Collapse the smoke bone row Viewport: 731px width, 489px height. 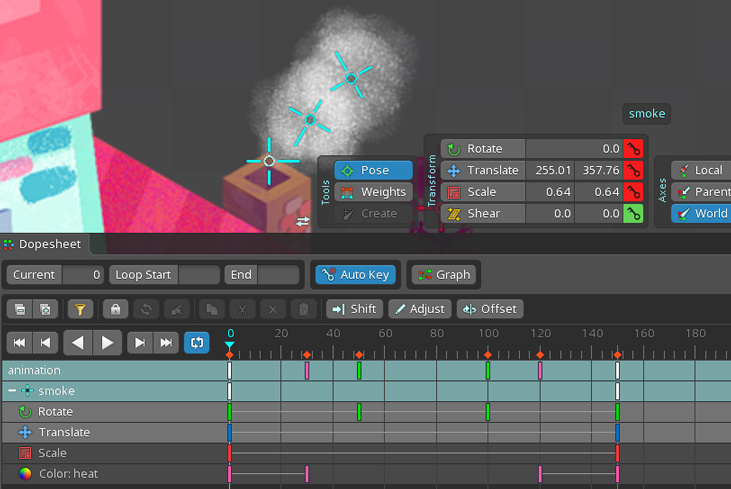point(11,391)
